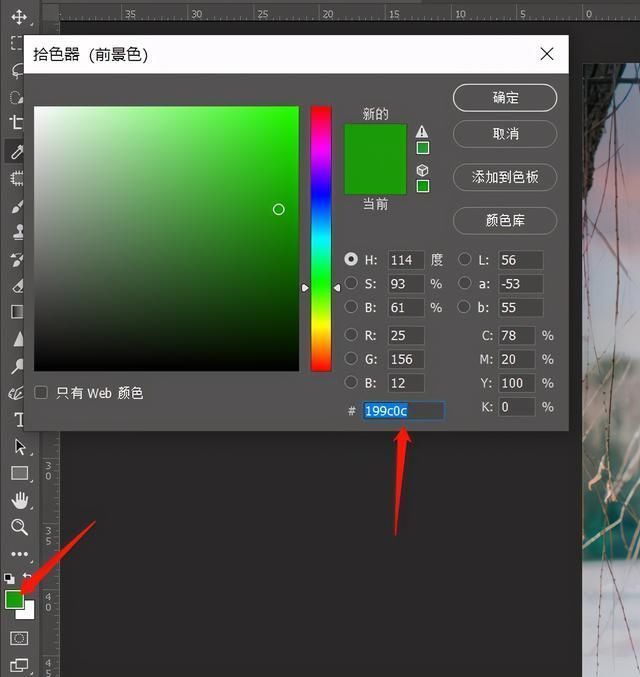Select the Brush tool

coord(17,206)
